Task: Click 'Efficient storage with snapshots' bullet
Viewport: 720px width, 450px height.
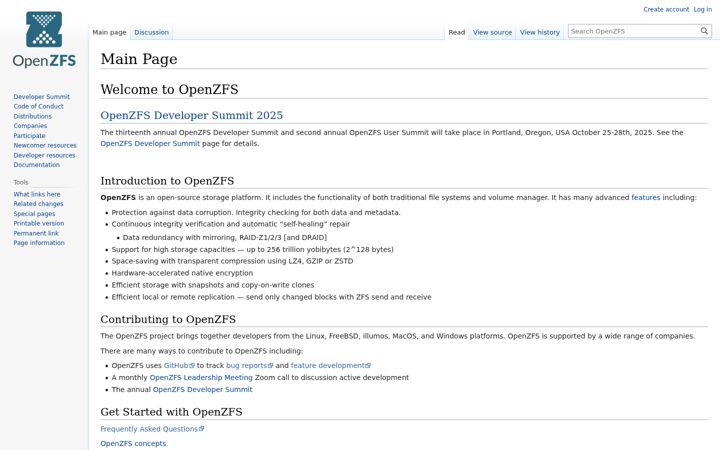Action: point(213,285)
